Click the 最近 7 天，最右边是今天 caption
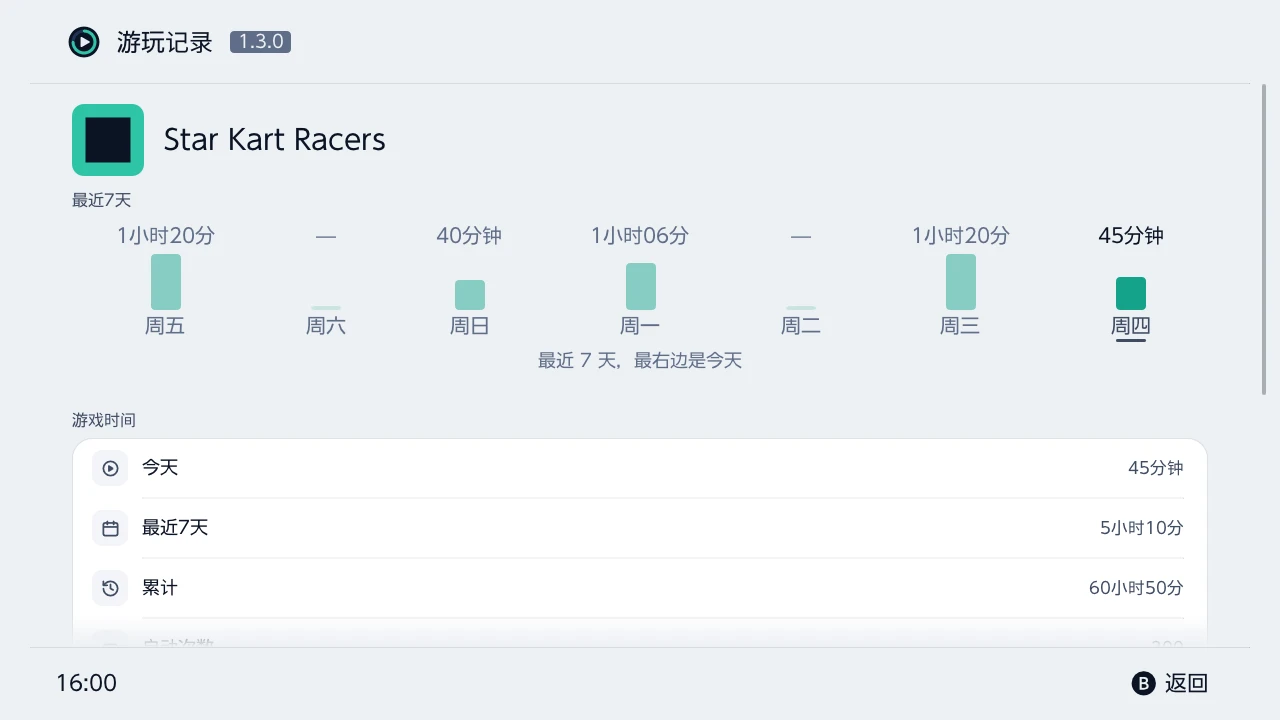This screenshot has width=1280, height=720. (640, 361)
